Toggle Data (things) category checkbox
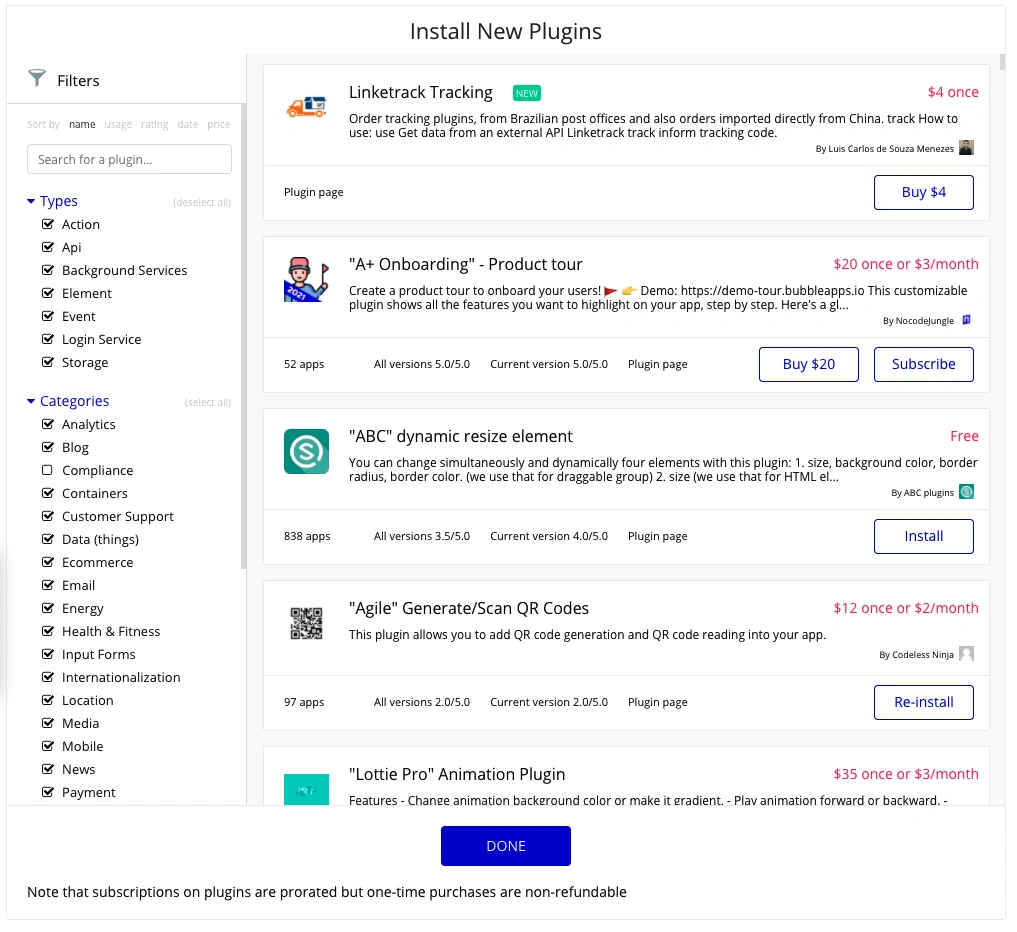1017x932 pixels. point(47,540)
